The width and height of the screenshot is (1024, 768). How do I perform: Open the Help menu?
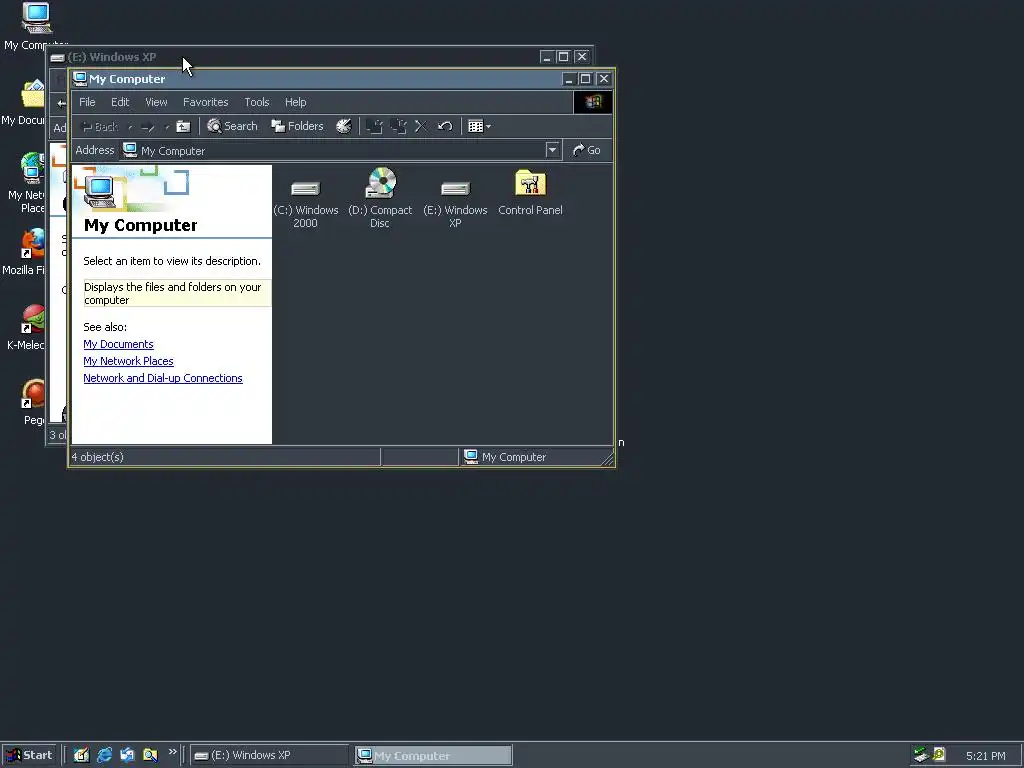(295, 102)
